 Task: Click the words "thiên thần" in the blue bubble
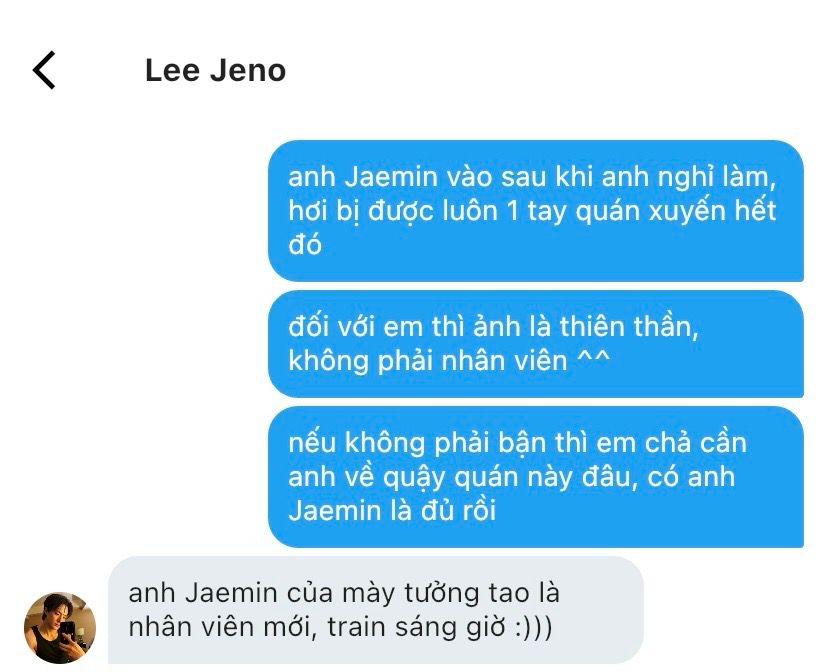pyautogui.click(x=629, y=326)
